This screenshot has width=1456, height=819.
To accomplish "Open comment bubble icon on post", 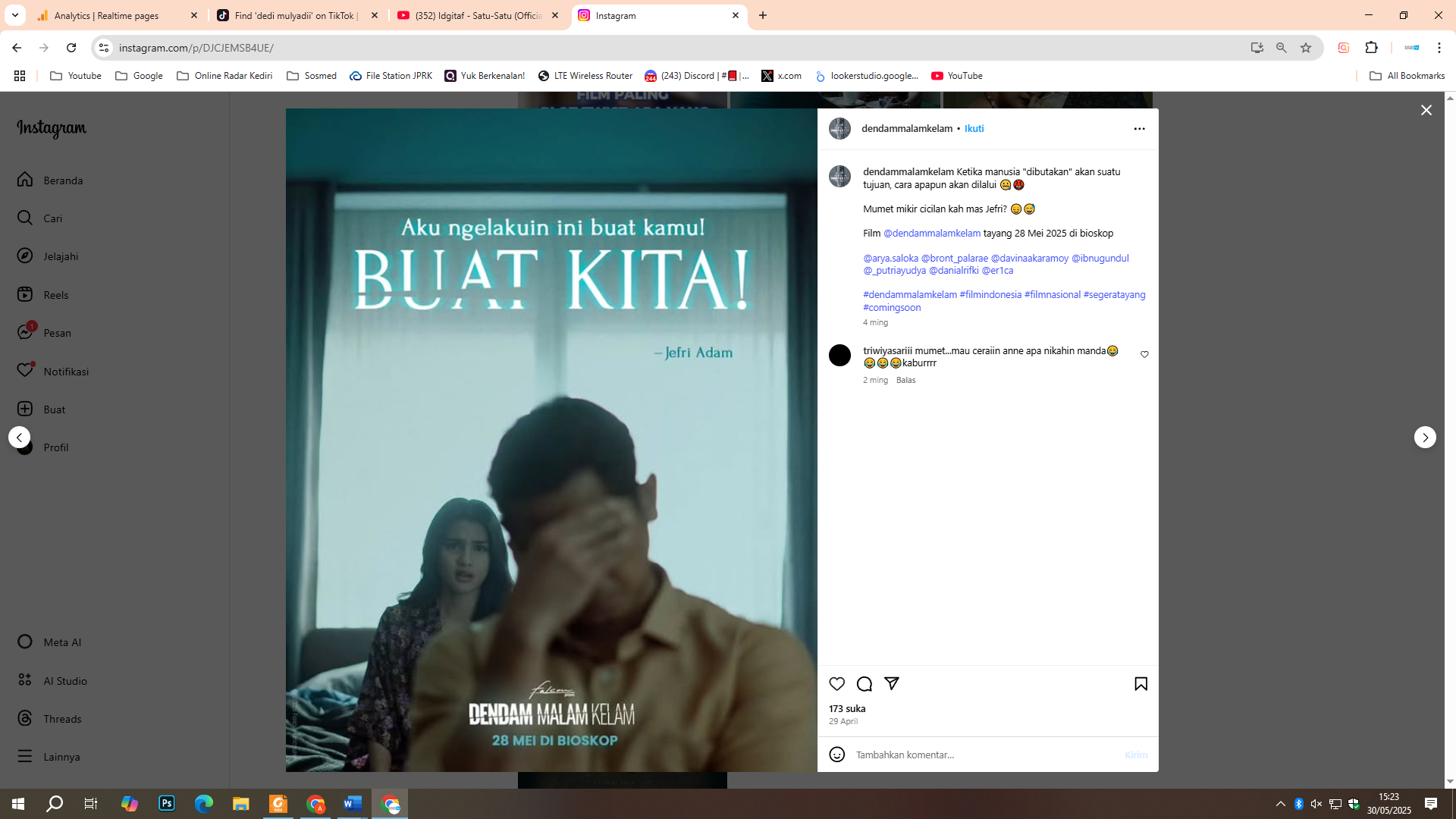I will 864,684.
